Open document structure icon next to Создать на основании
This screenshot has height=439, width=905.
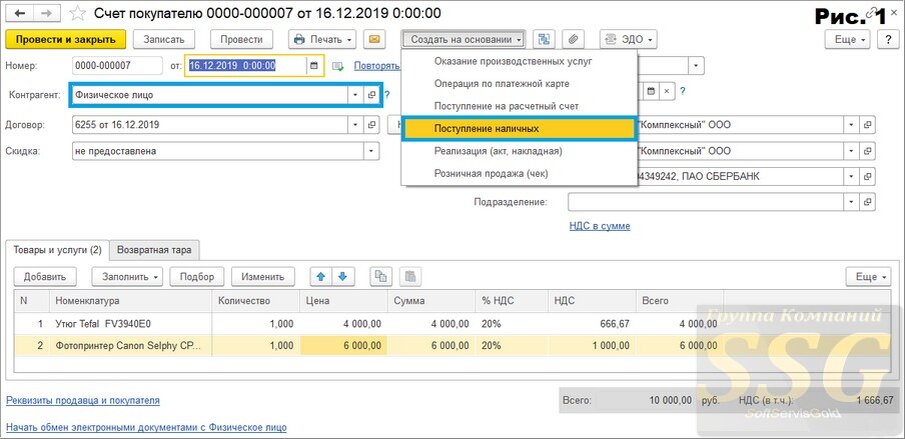click(x=544, y=39)
